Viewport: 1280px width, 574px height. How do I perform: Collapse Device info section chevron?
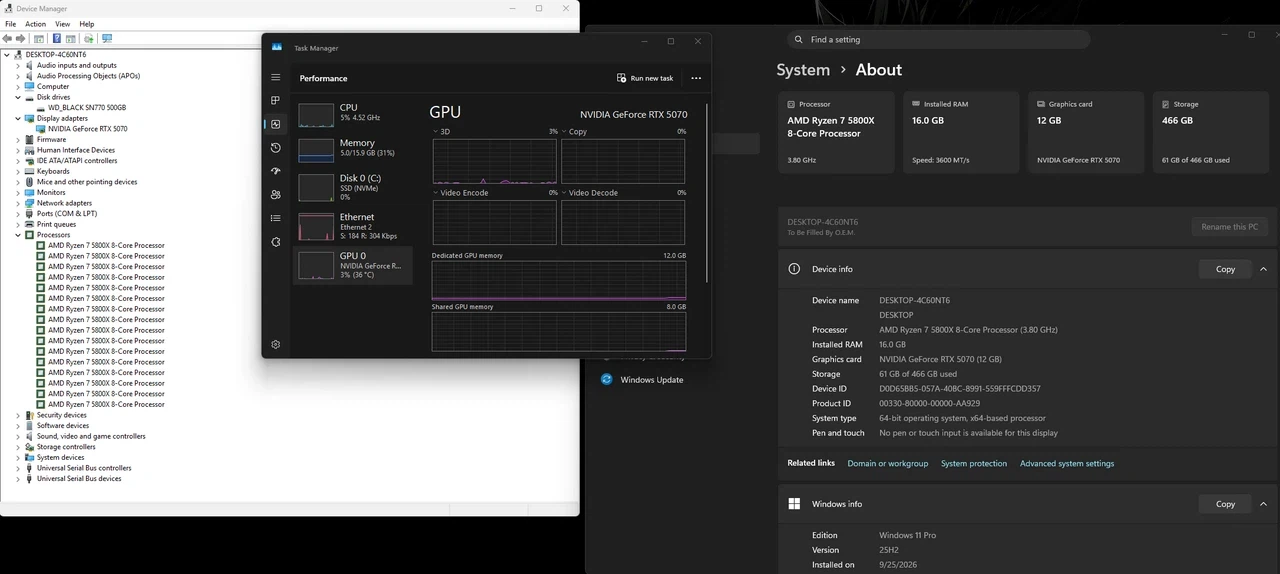1263,269
